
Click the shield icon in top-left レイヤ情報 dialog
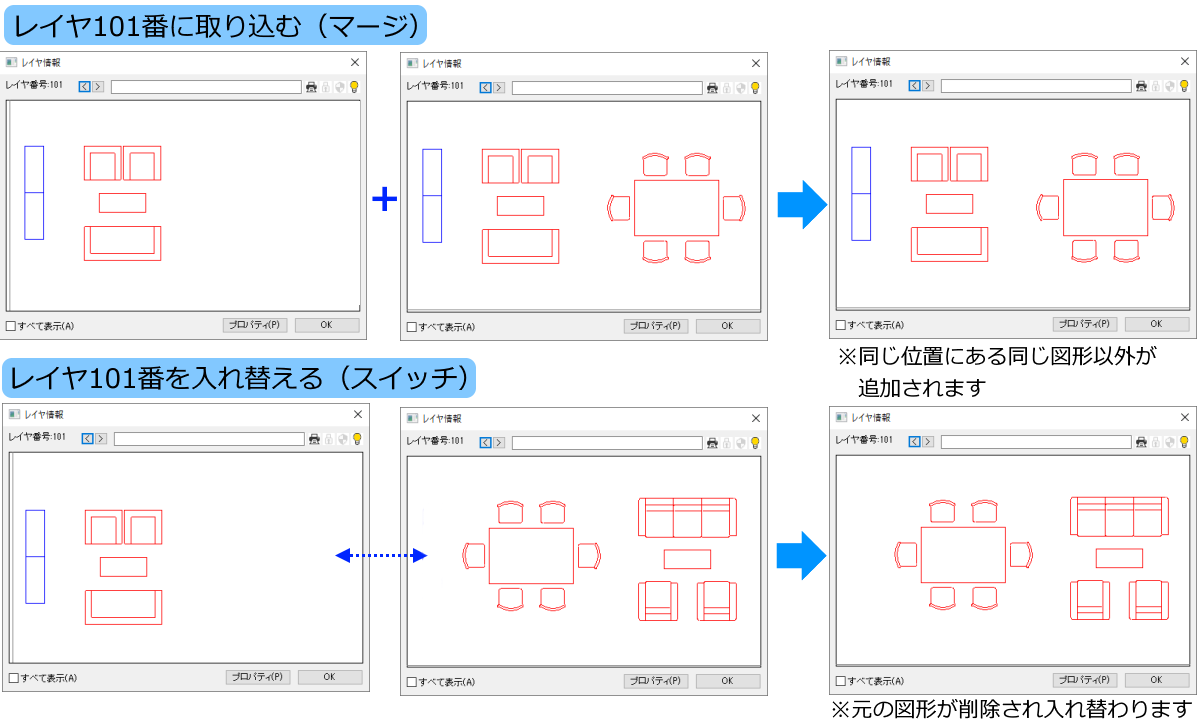click(340, 87)
